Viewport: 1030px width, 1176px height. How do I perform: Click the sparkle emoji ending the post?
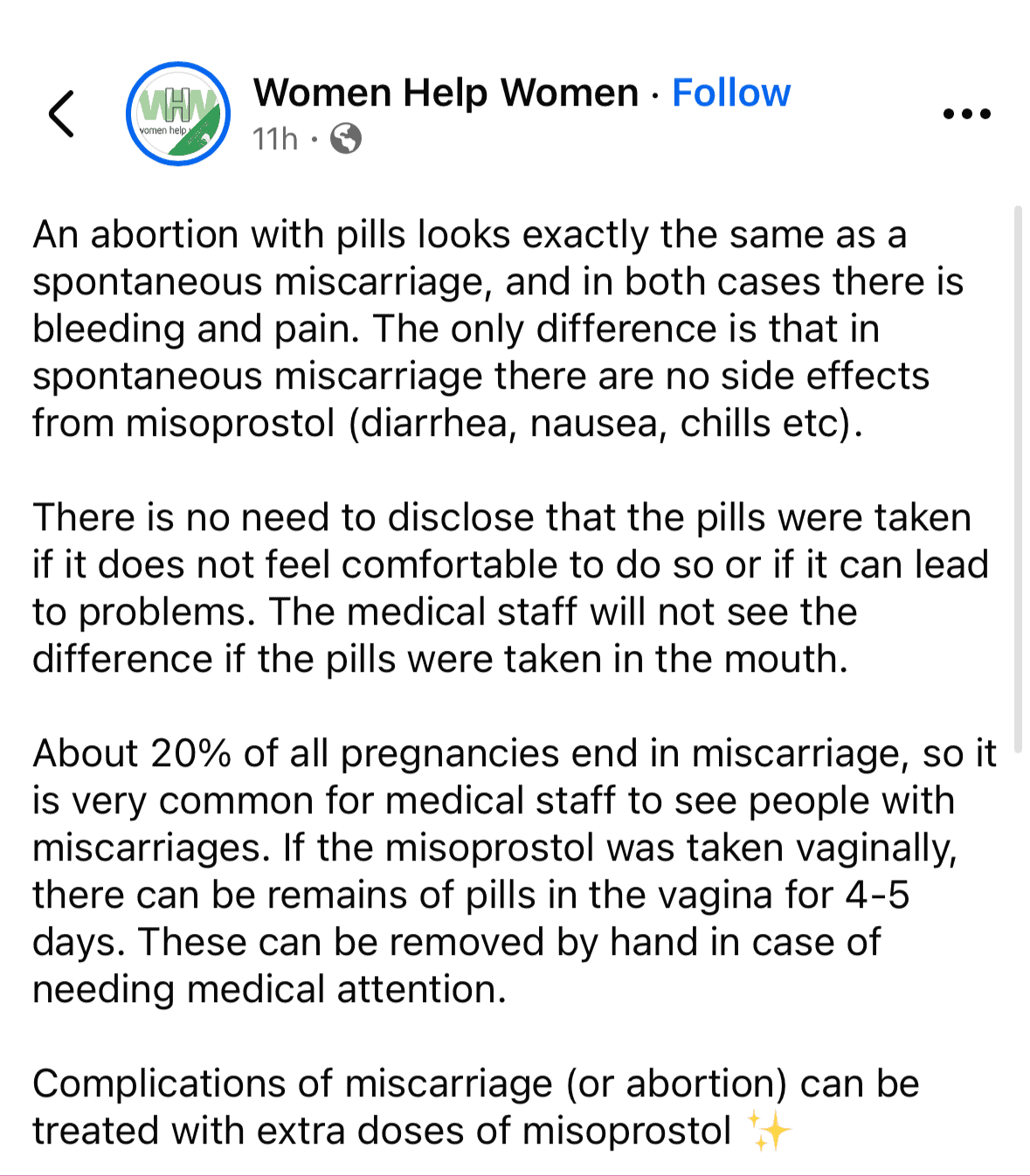pyautogui.click(x=771, y=1131)
